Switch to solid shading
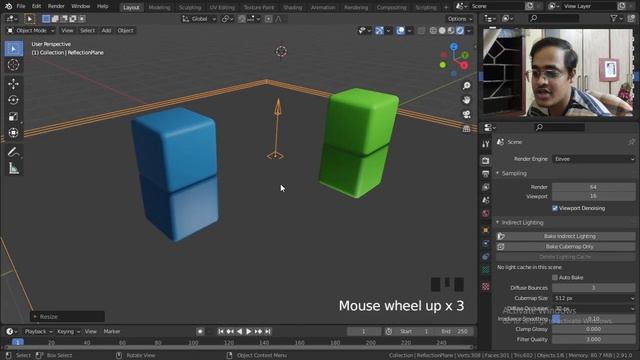 pyautogui.click(x=442, y=30)
